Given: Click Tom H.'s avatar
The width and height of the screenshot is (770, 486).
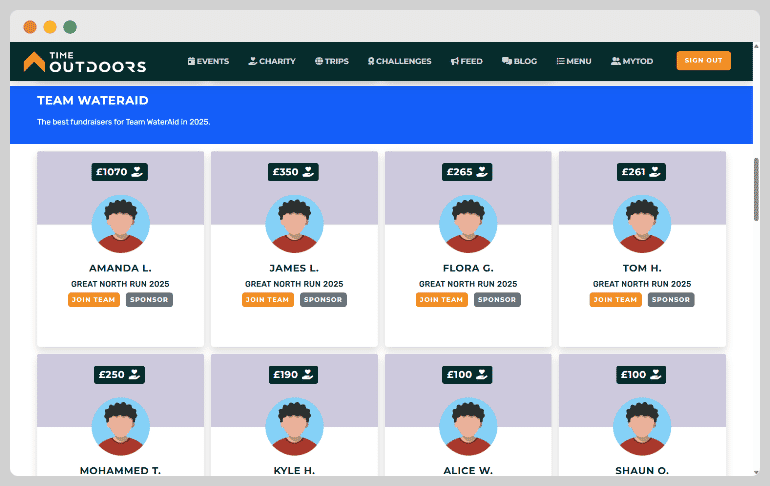Looking at the screenshot, I should 642,224.
